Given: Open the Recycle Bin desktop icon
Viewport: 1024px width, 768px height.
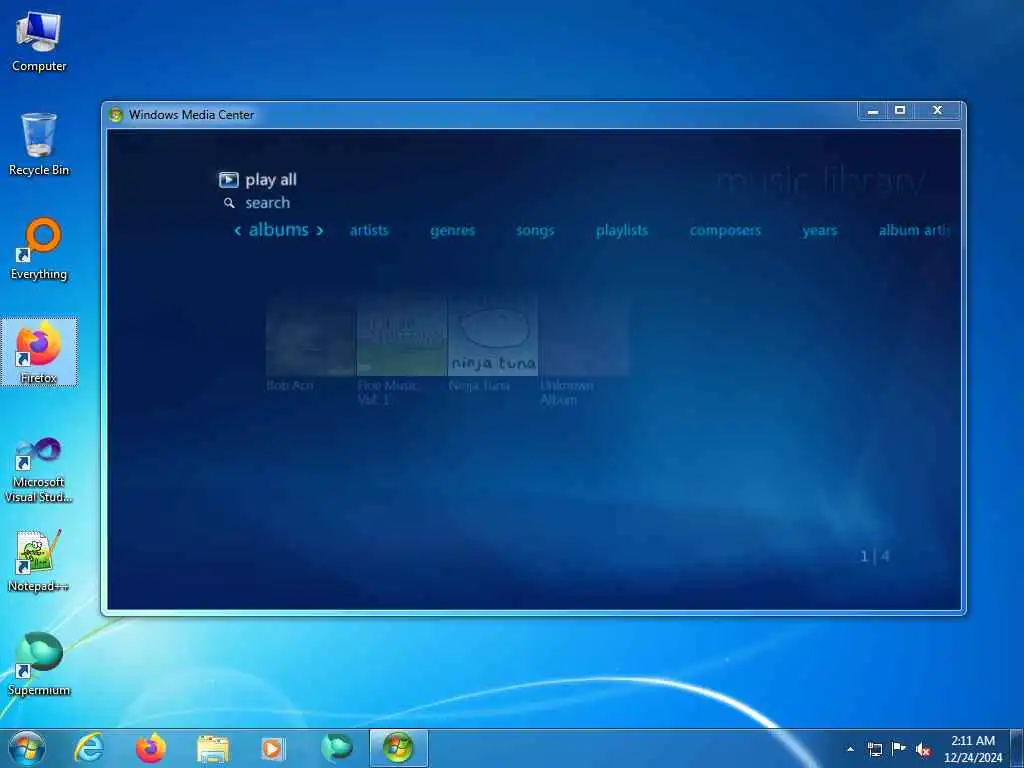Looking at the screenshot, I should (39, 144).
